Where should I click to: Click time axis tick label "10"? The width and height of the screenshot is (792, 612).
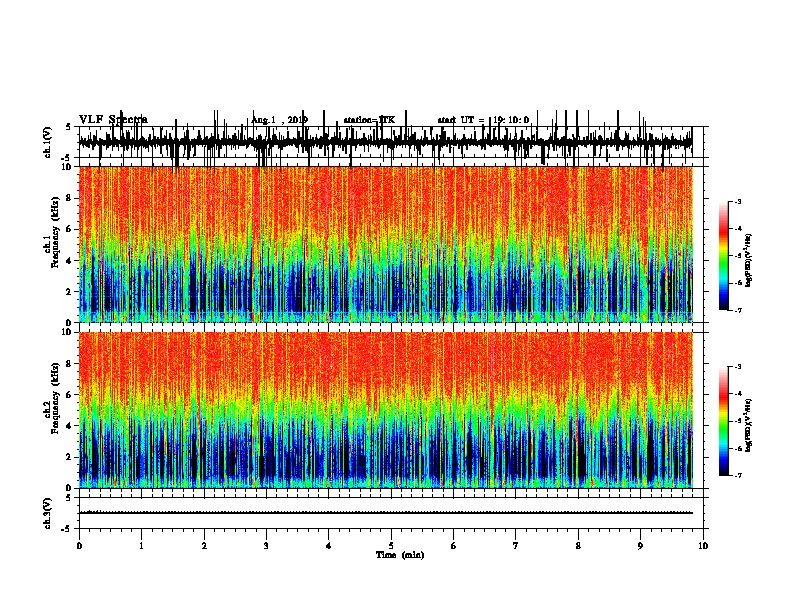(x=703, y=546)
